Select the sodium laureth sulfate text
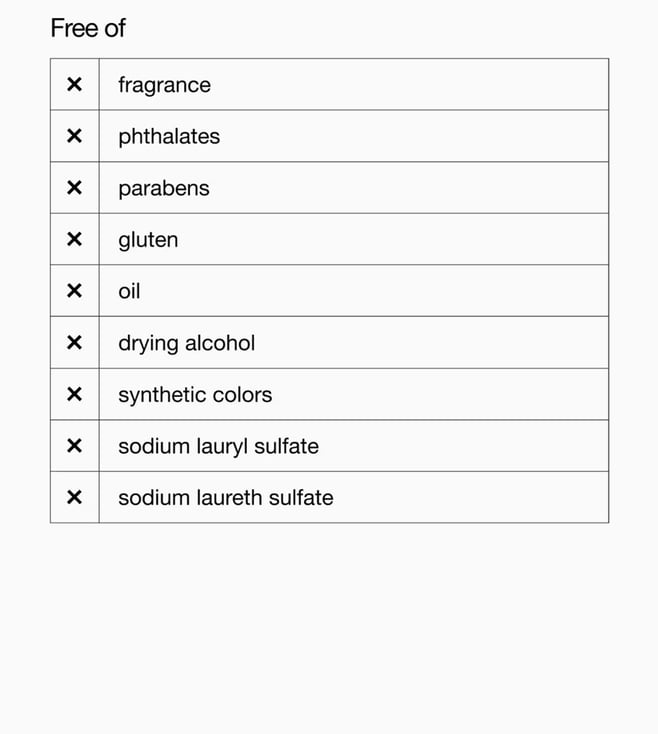 (226, 498)
